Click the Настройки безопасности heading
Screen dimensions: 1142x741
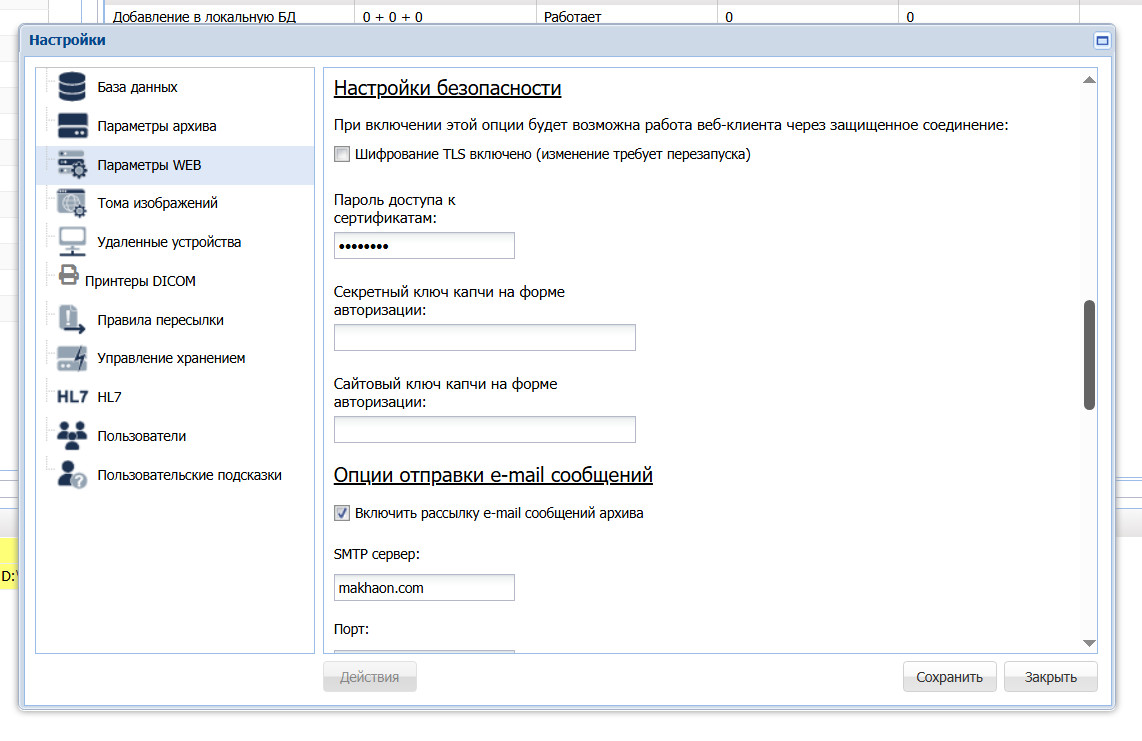447,88
